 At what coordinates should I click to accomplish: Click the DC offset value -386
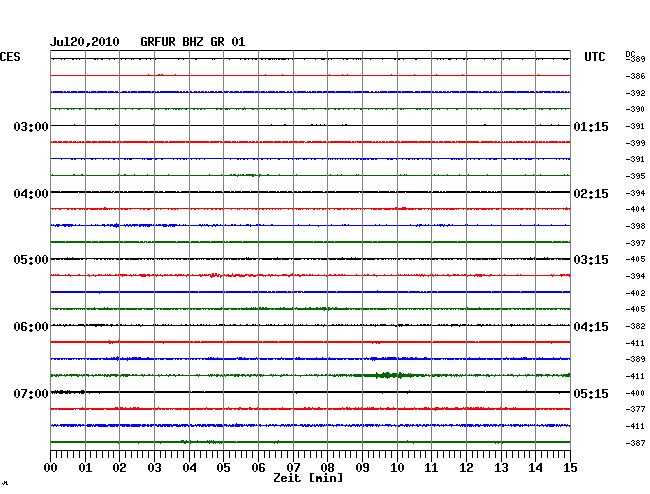tap(635, 76)
